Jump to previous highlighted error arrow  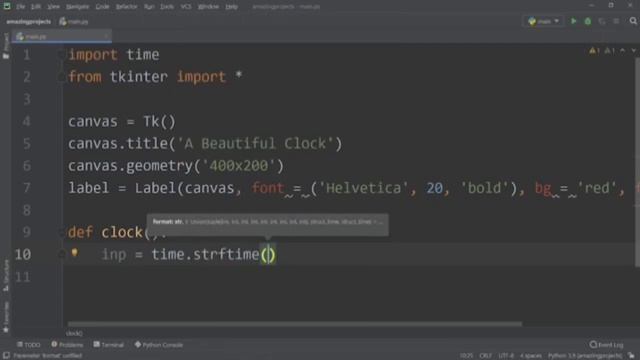pyautogui.click(x=622, y=51)
